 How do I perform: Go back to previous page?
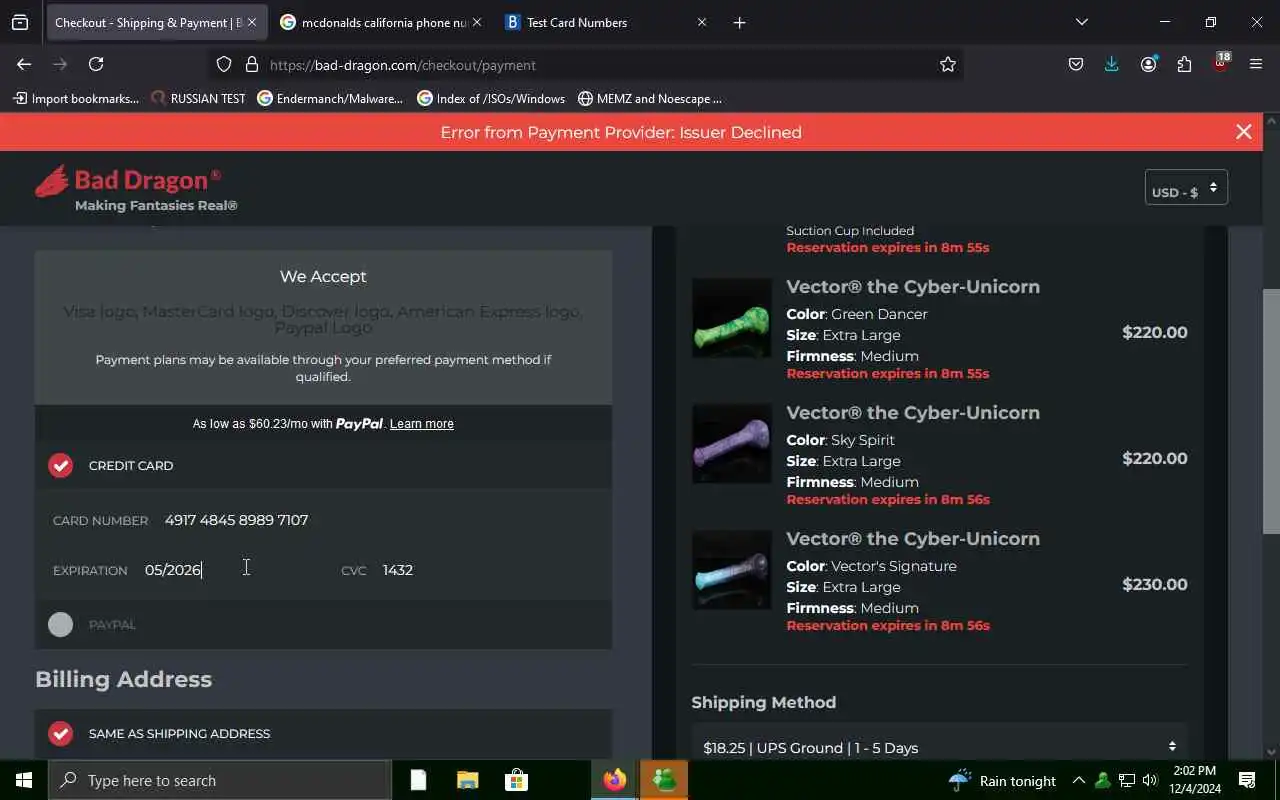click(24, 64)
